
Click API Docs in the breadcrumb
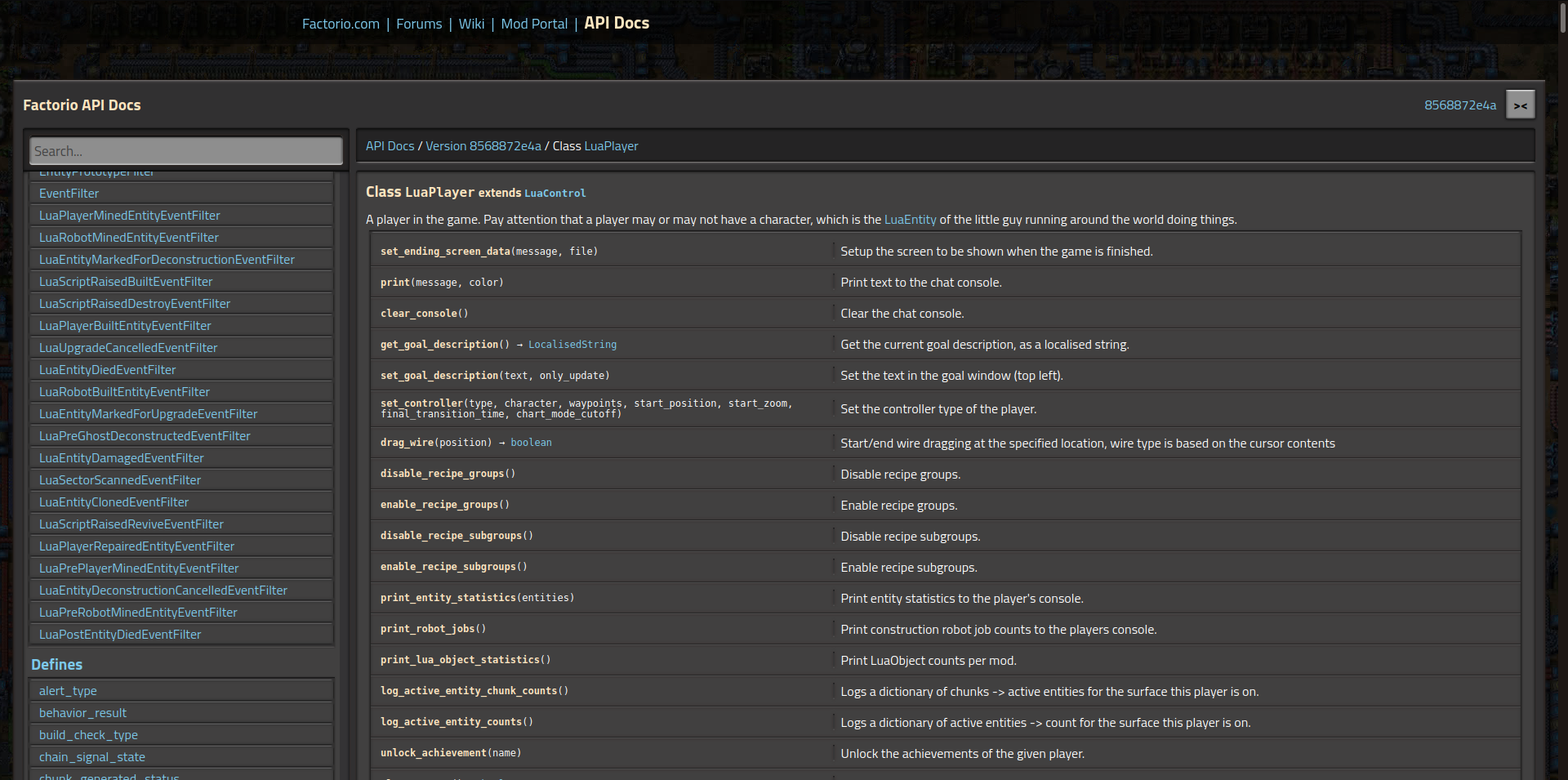(x=390, y=146)
